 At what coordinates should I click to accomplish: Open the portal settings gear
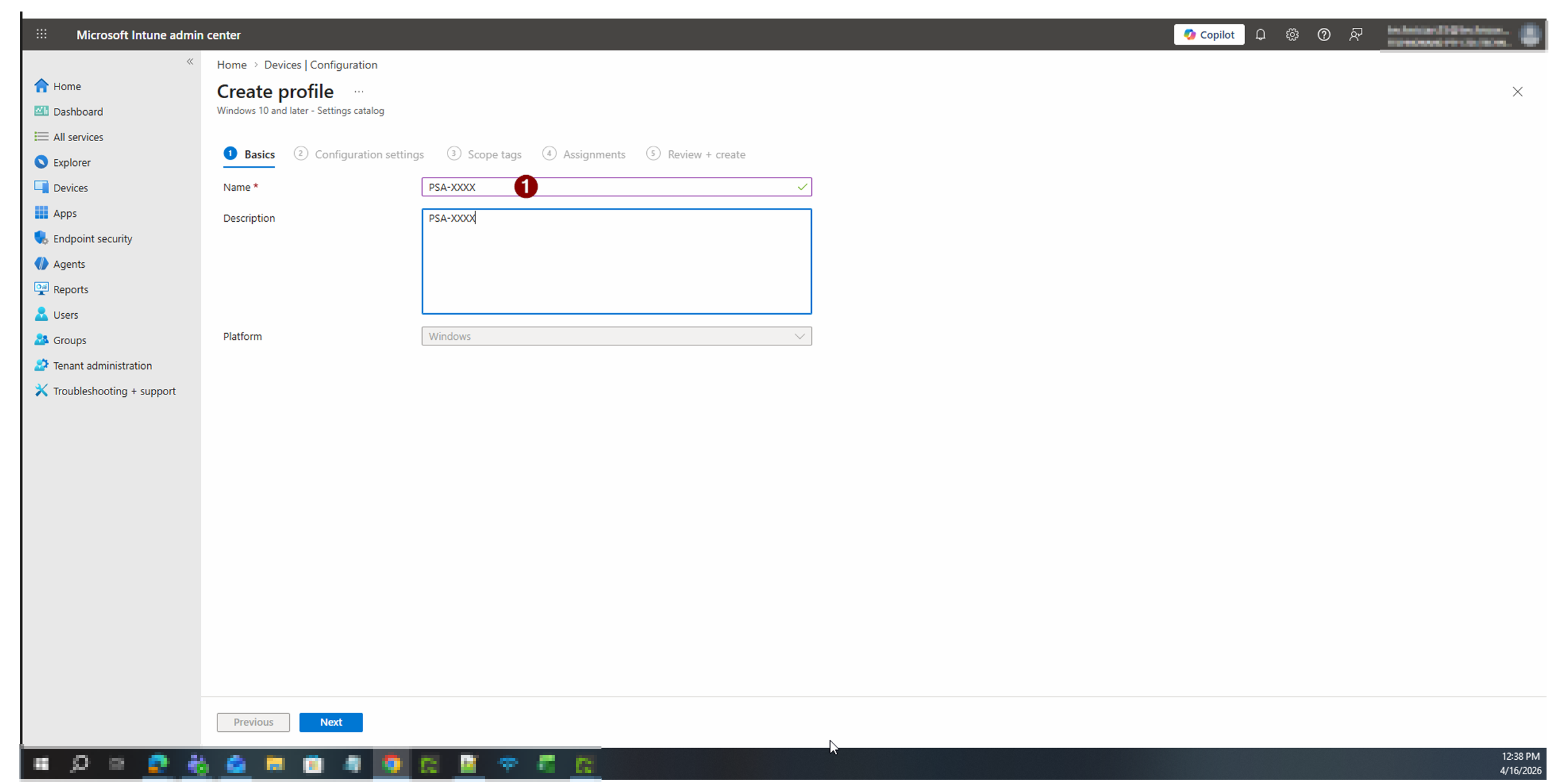click(1292, 35)
